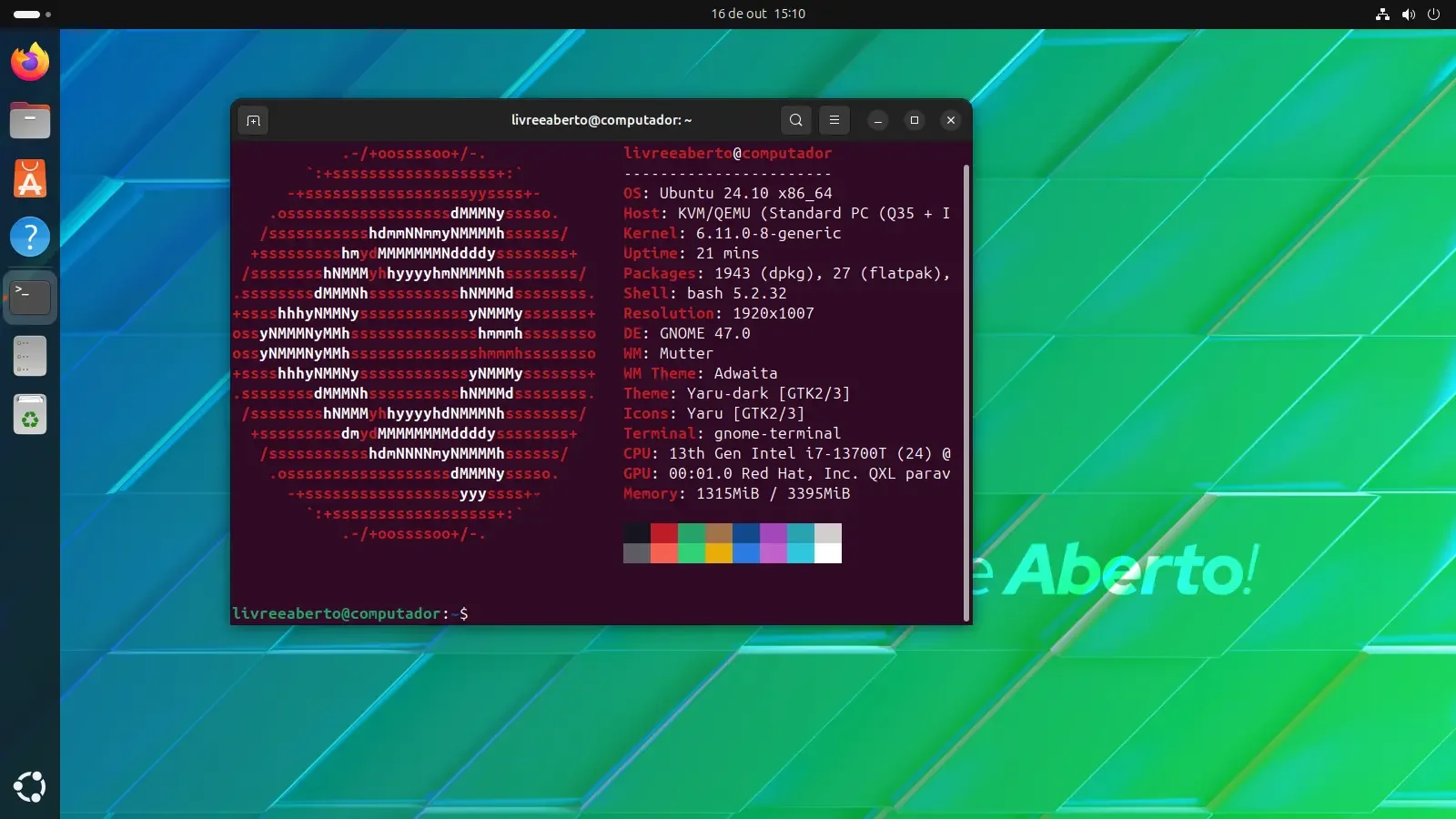This screenshot has height=819, width=1456.
Task: Click the 'WM: Mutter' line
Action: (669, 353)
